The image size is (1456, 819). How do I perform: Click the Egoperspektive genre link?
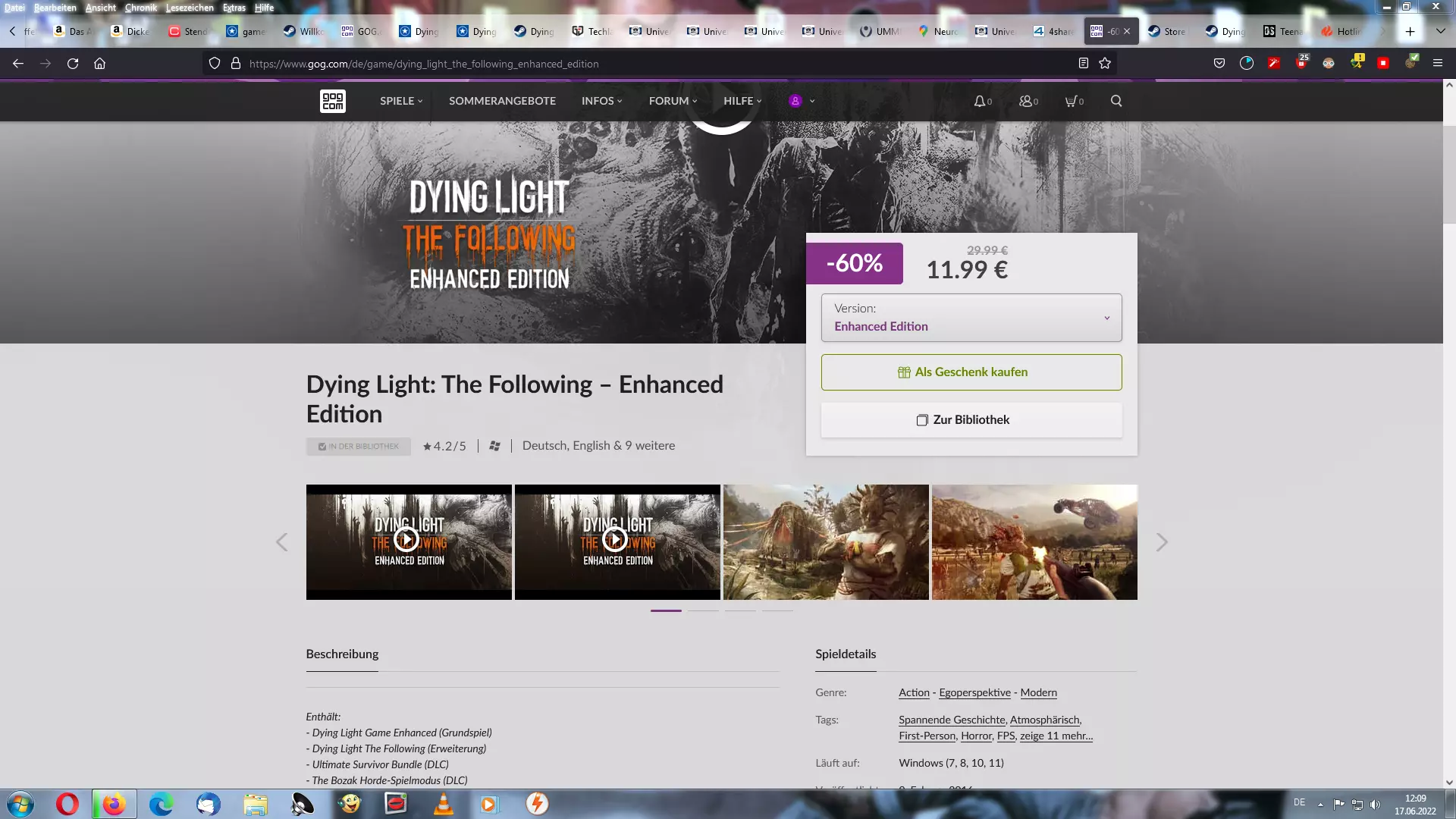[974, 692]
